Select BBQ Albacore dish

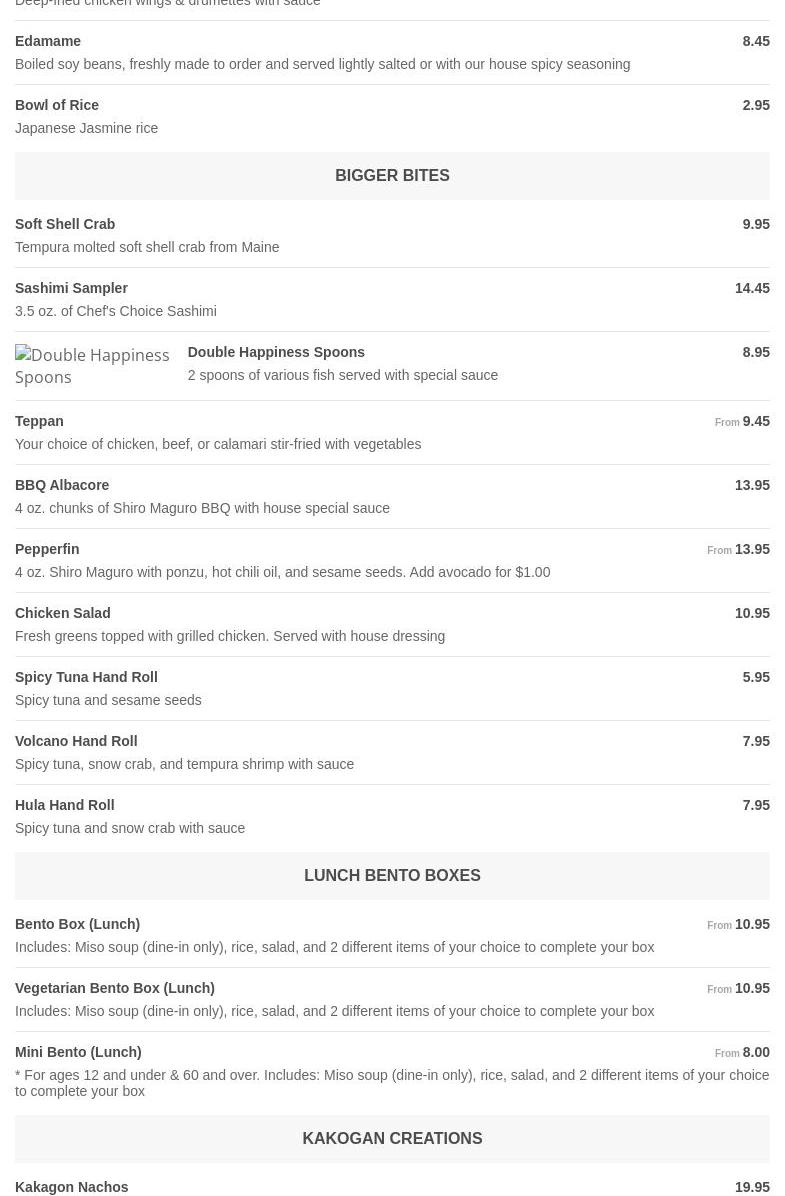[x=62, y=485]
